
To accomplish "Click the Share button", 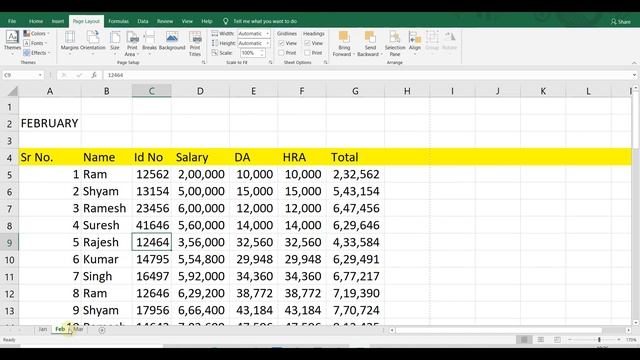I will click(x=621, y=22).
